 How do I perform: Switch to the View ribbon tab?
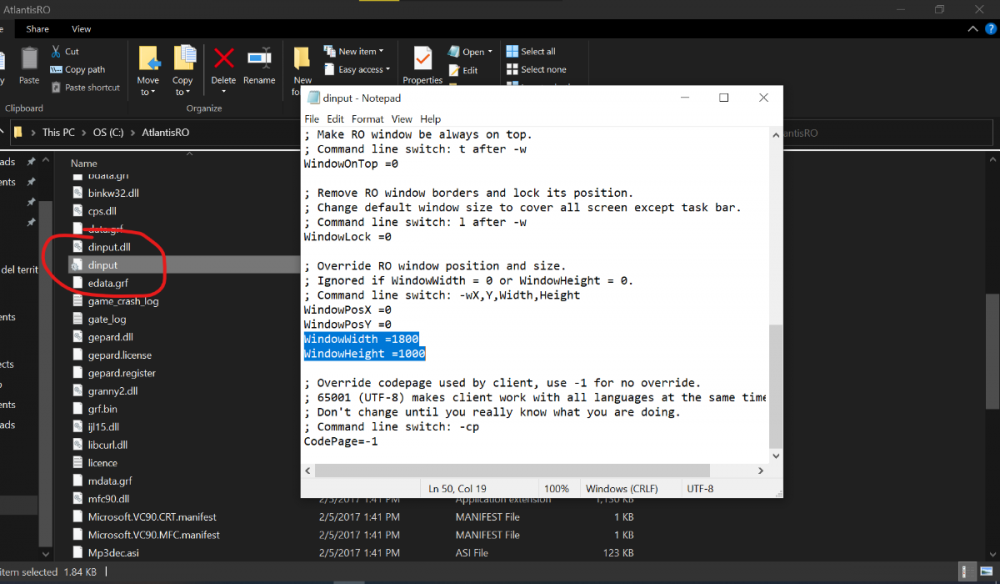tap(81, 29)
